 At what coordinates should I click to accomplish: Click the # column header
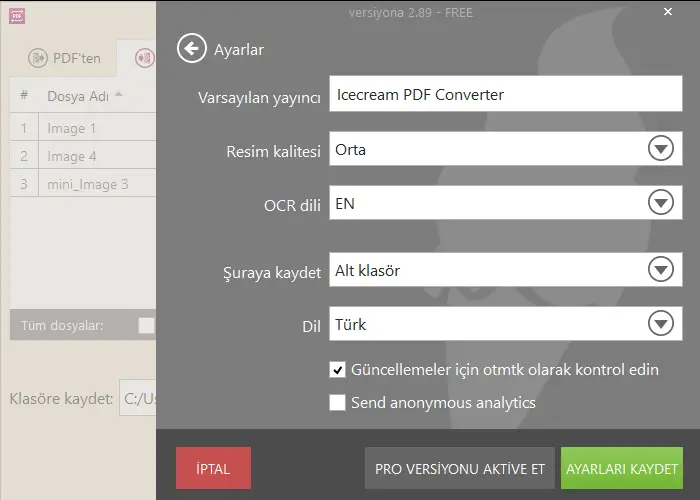pyautogui.click(x=24, y=95)
